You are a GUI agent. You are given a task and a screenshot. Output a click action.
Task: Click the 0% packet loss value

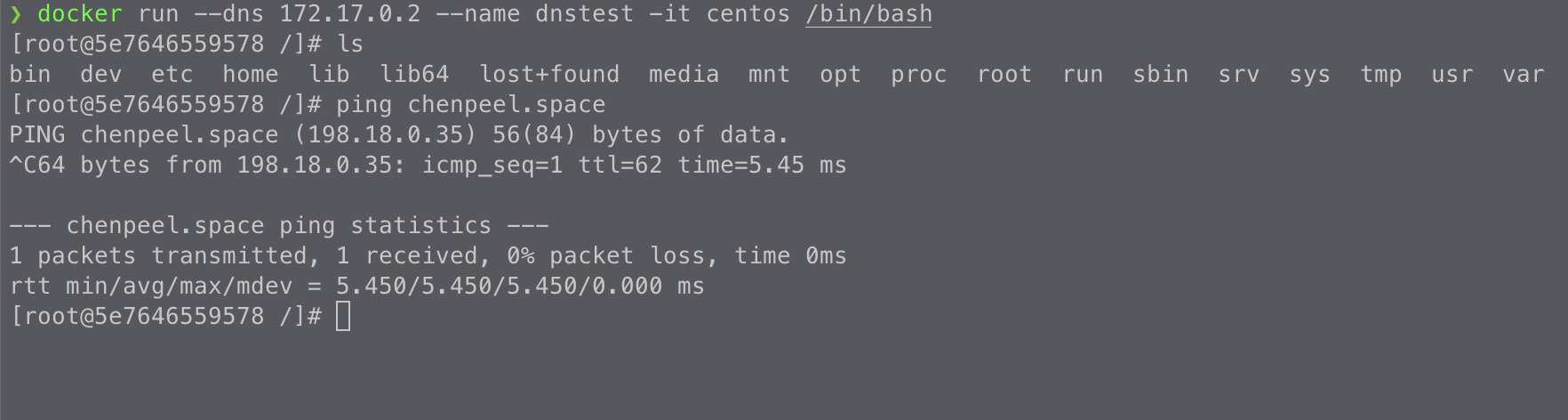521,256
